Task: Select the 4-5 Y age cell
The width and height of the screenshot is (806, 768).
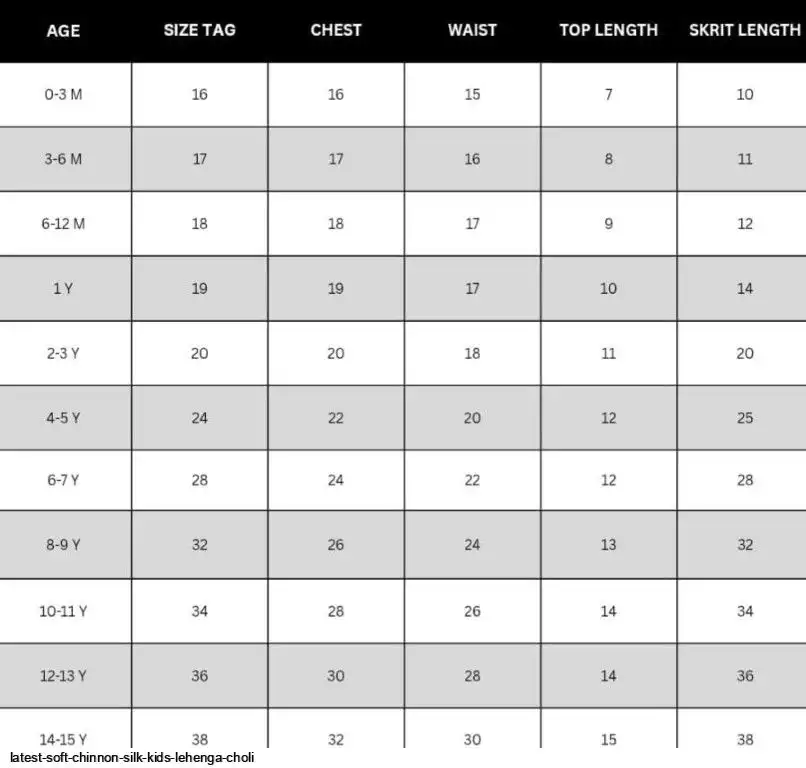Action: coord(63,418)
